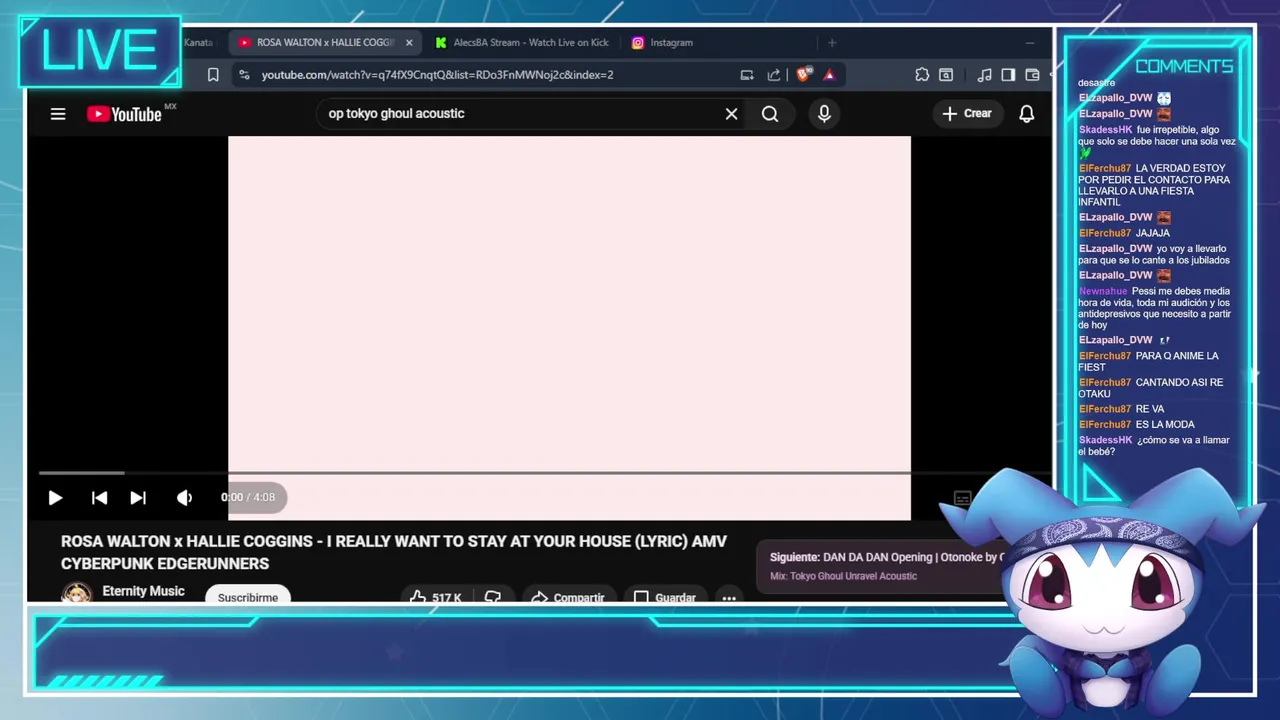
Task: Open browser extensions puzzle icon
Action: (922, 75)
